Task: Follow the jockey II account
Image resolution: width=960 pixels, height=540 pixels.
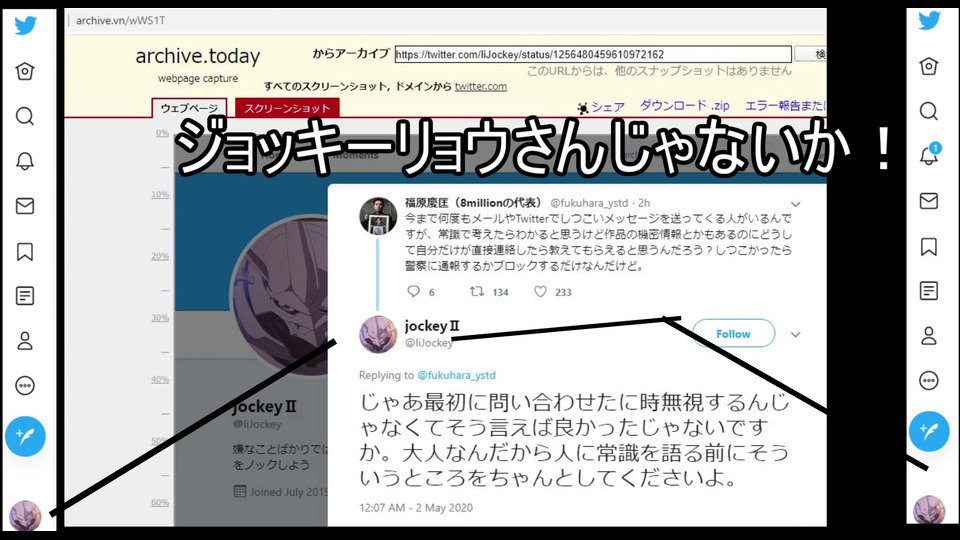Action: pos(733,334)
